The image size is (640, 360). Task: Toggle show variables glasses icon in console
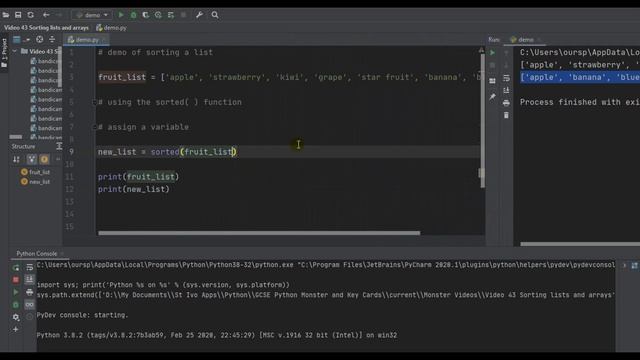point(29,304)
